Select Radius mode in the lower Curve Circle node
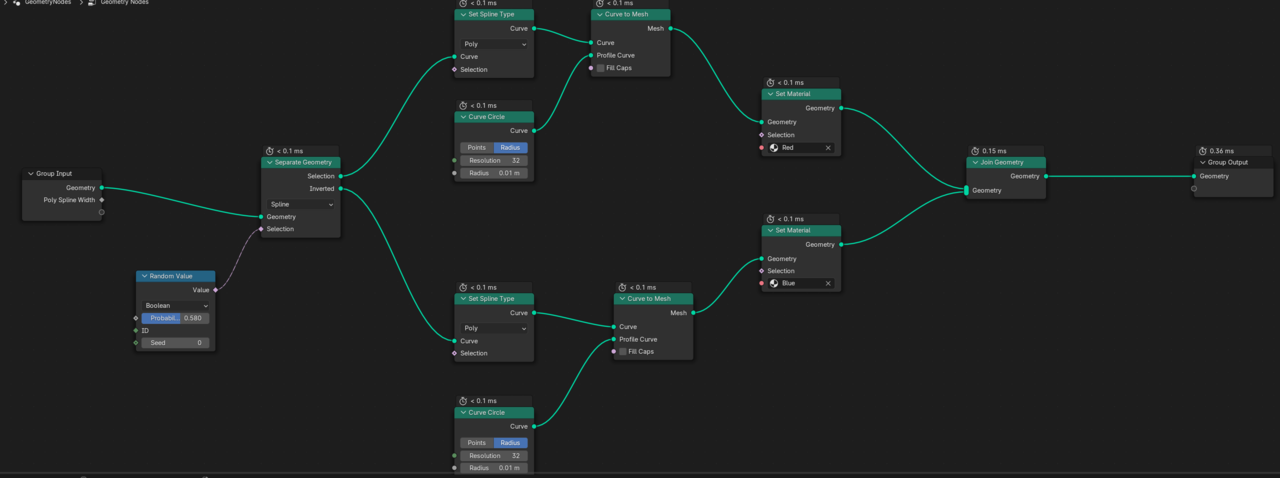Image resolution: width=1280 pixels, height=478 pixels. pyautogui.click(x=510, y=443)
